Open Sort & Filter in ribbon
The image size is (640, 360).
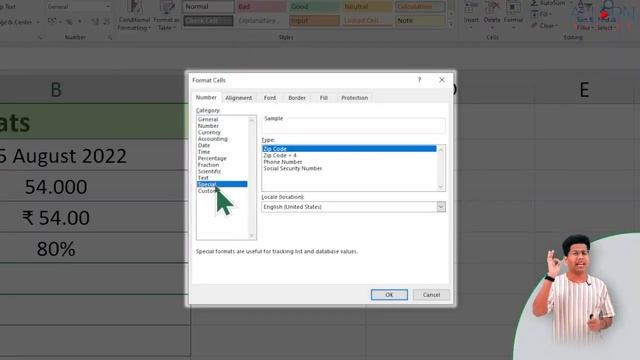tap(584, 16)
